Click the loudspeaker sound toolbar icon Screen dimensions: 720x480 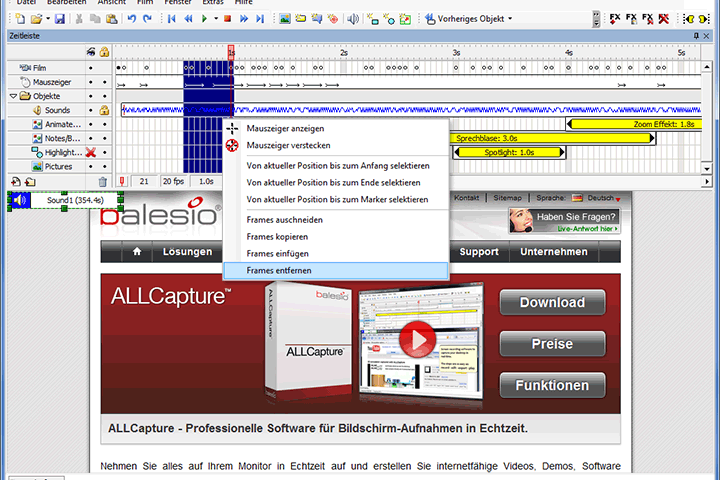pos(353,19)
